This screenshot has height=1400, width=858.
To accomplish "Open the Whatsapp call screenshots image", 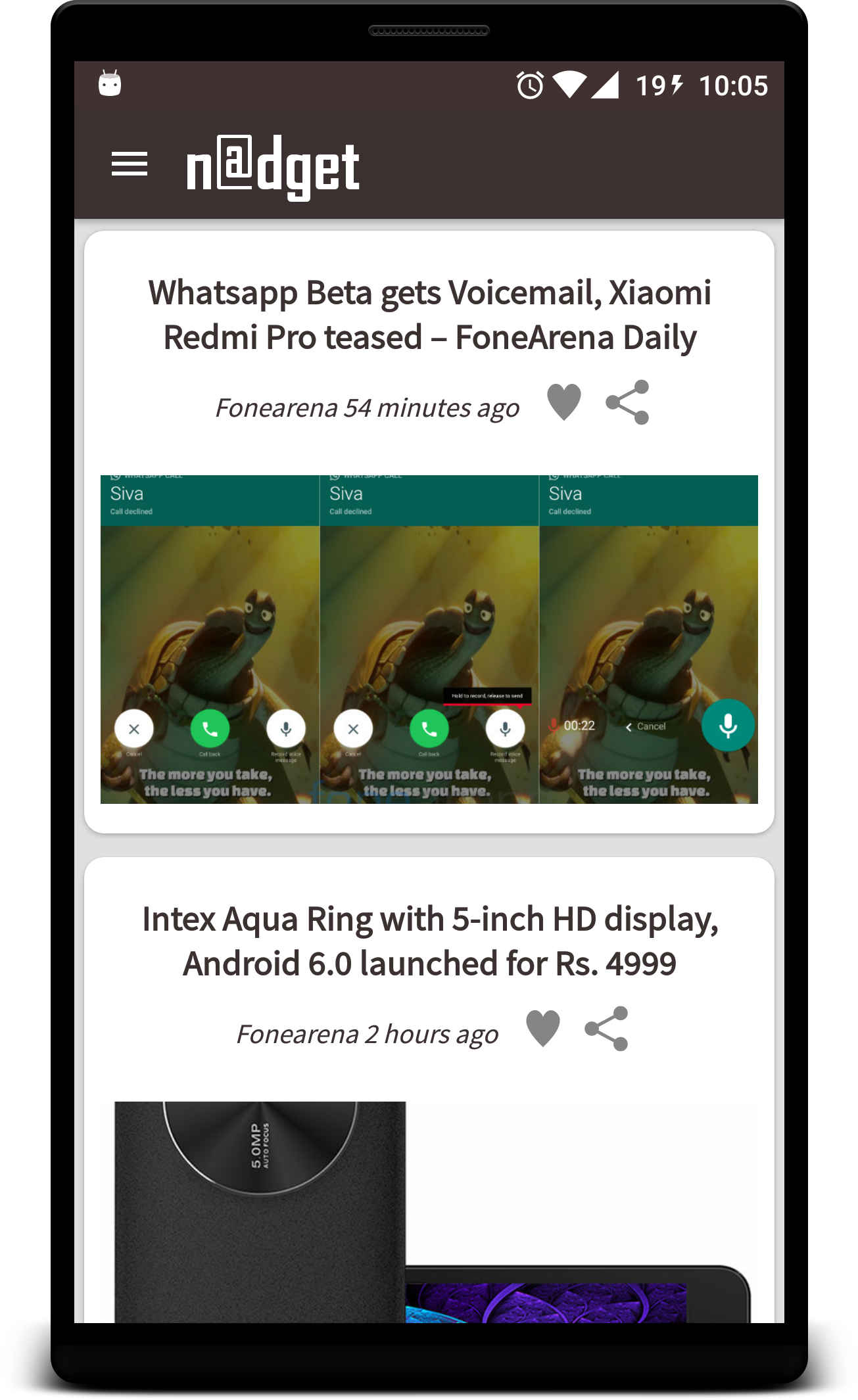I will tap(429, 639).
